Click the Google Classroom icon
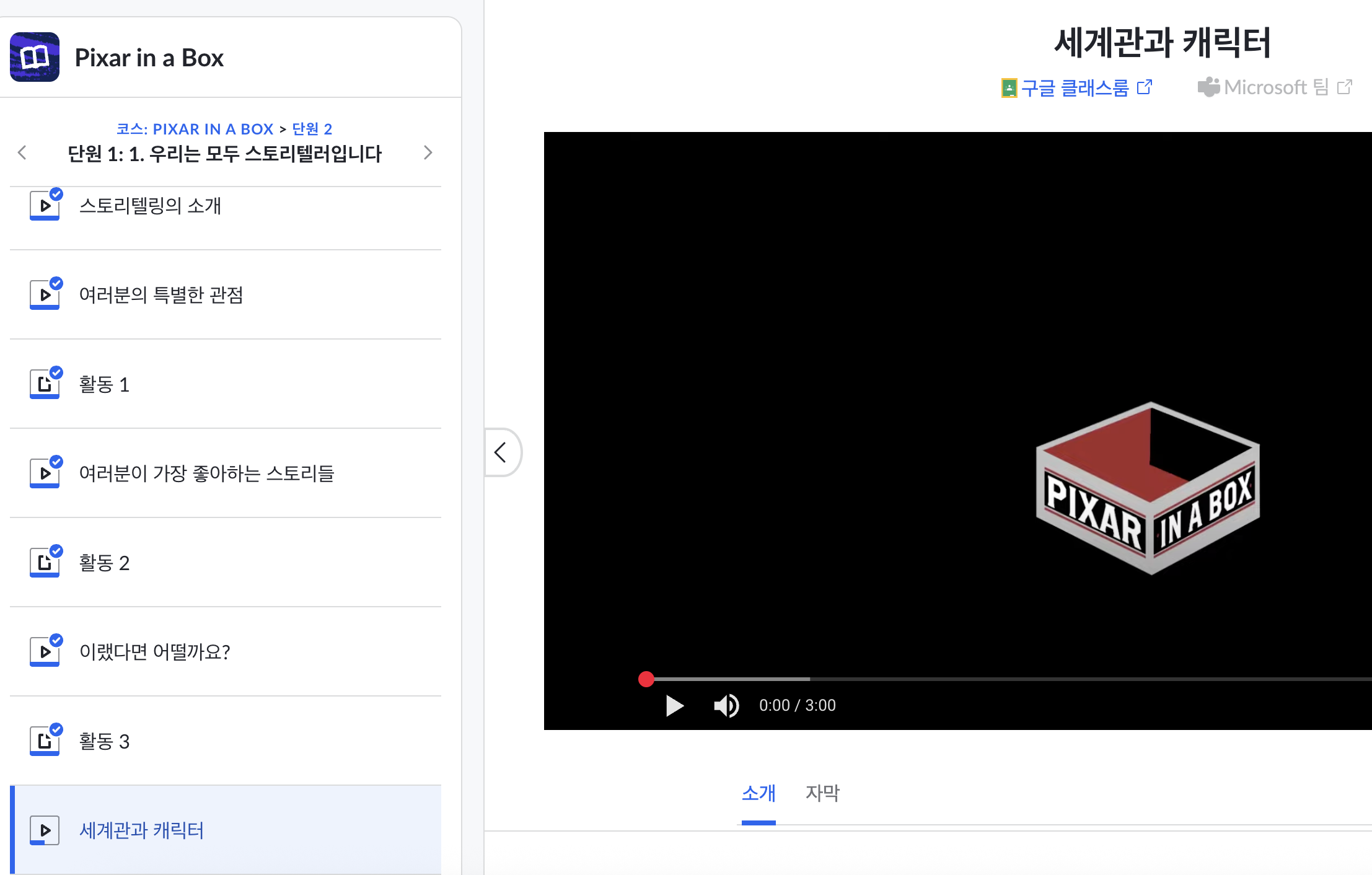Image resolution: width=1372 pixels, height=875 pixels. tap(1009, 88)
